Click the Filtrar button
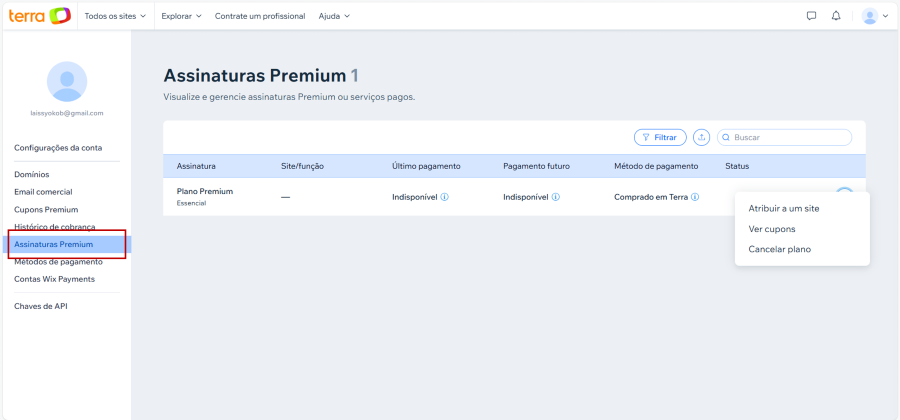900x420 pixels. (x=660, y=137)
